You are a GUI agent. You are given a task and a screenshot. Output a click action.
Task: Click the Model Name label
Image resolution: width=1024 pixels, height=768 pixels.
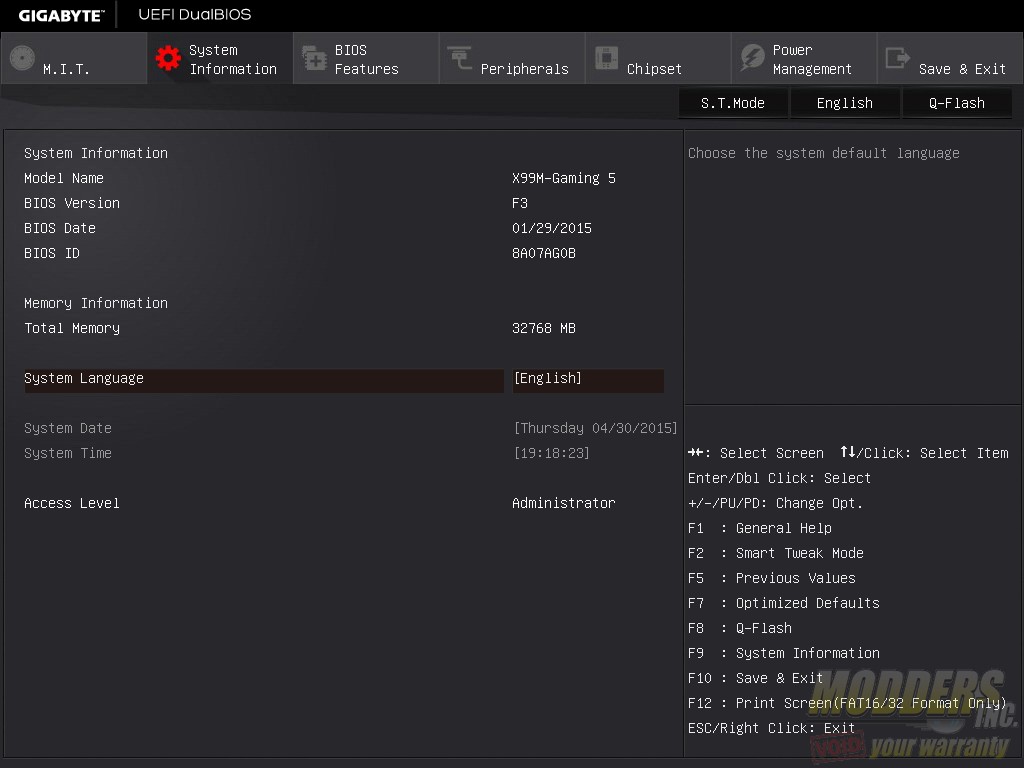coord(64,178)
